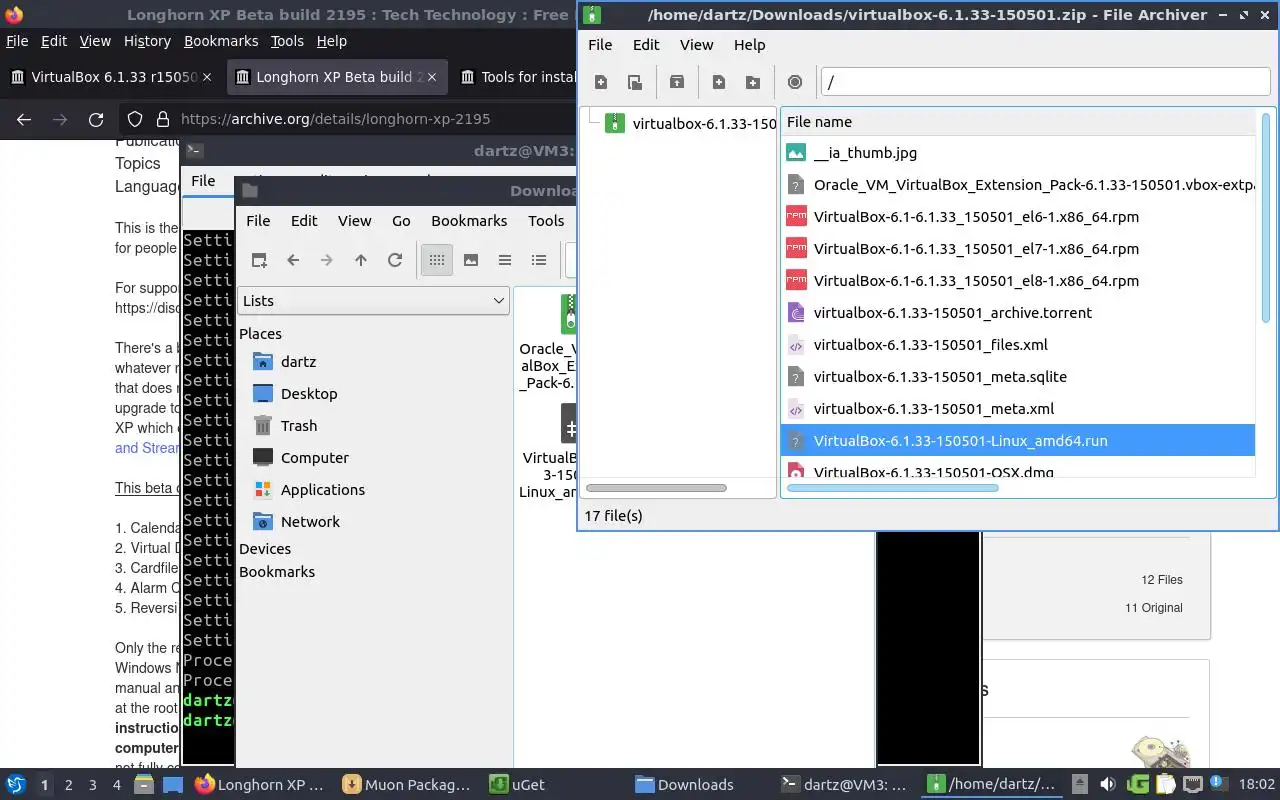Viewport: 1280px width, 800px height.
Task: Open File menu in File Archiver
Action: 600,45
